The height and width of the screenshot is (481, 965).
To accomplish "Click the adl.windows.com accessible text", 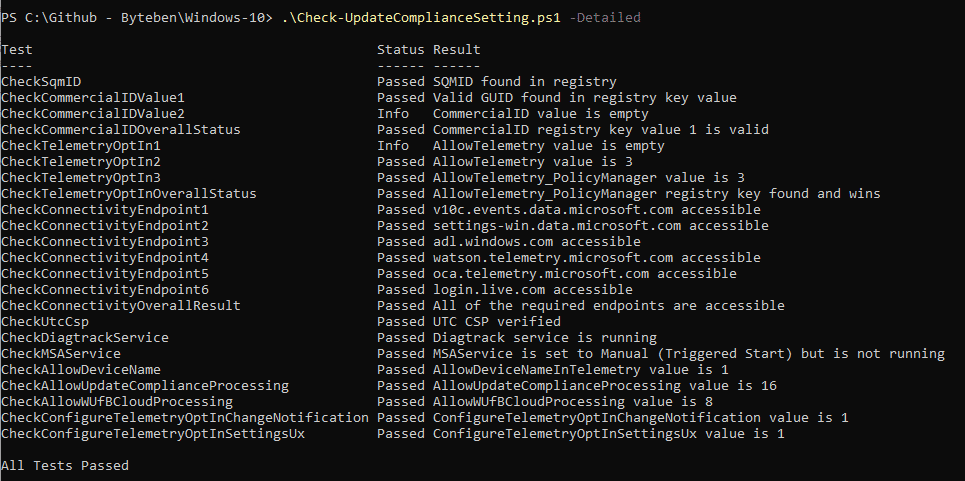I will pos(537,241).
